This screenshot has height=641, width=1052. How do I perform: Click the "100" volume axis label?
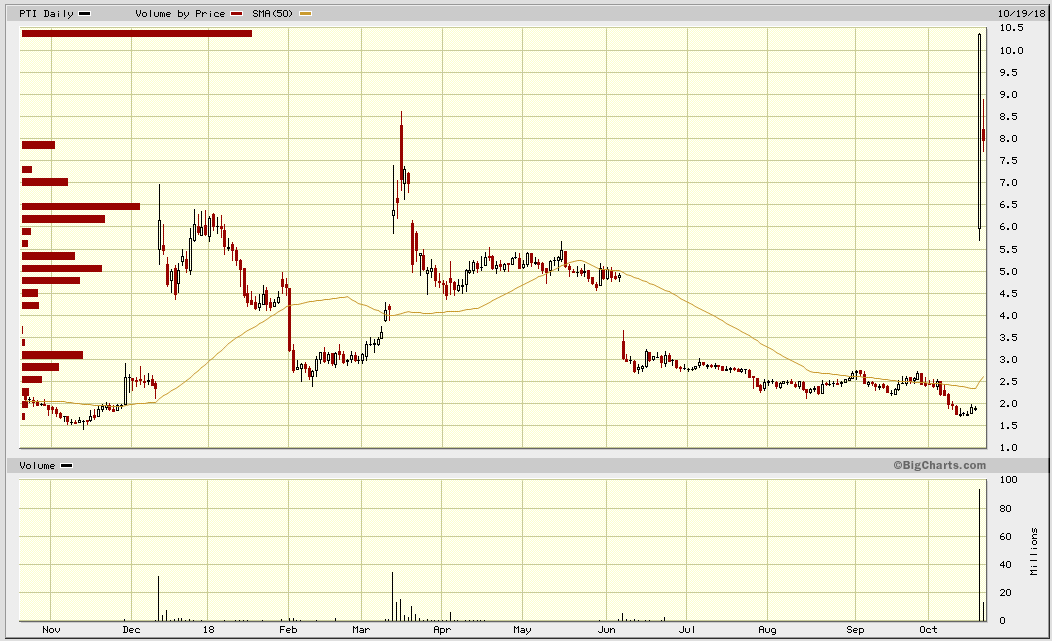tap(1008, 480)
